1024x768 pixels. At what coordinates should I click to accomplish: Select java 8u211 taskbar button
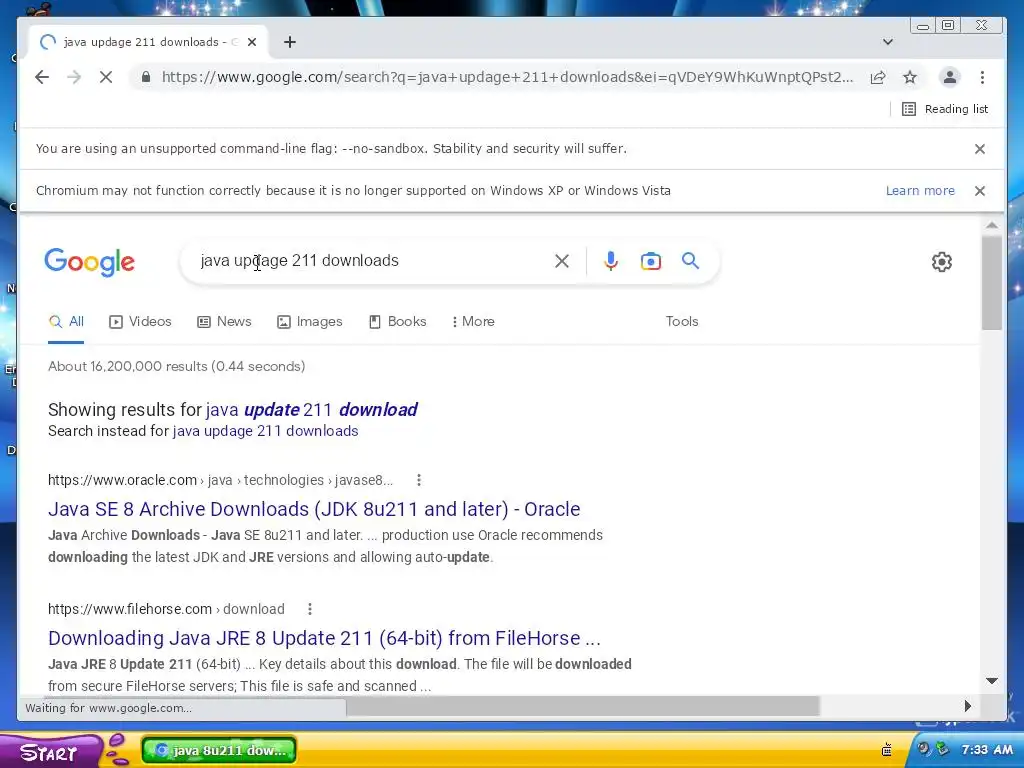[x=219, y=750]
